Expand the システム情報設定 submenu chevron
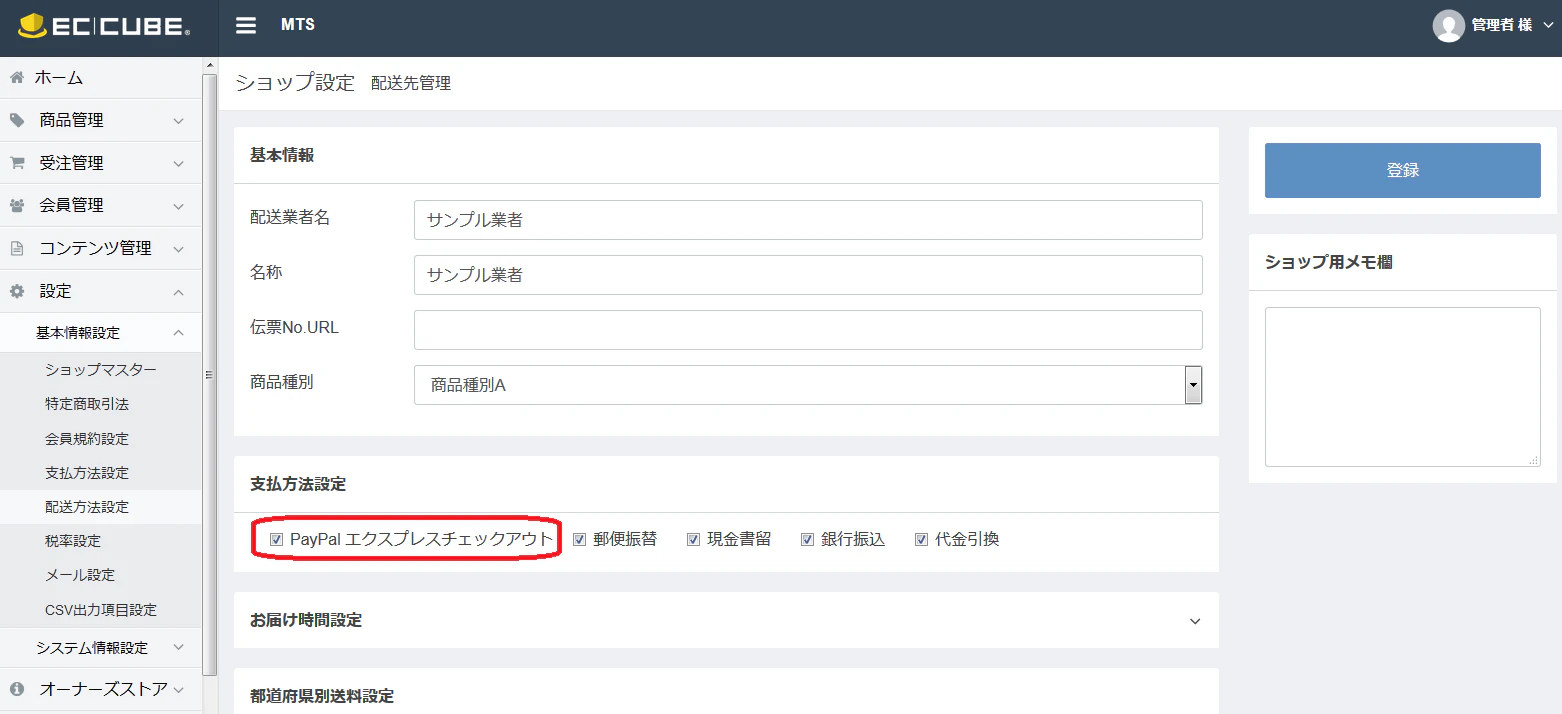Screen dimensions: 1562x714 click(x=179, y=648)
